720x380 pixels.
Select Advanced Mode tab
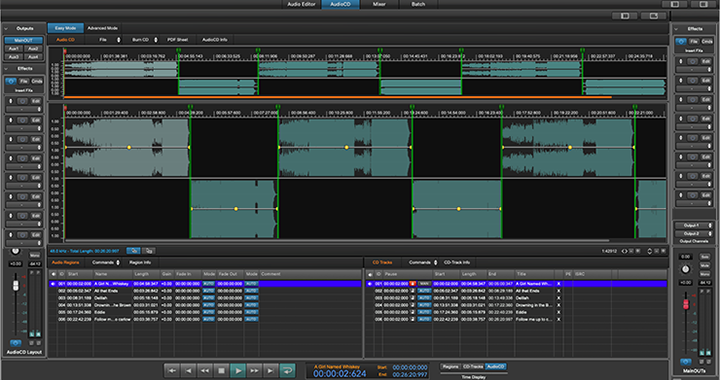pos(102,28)
